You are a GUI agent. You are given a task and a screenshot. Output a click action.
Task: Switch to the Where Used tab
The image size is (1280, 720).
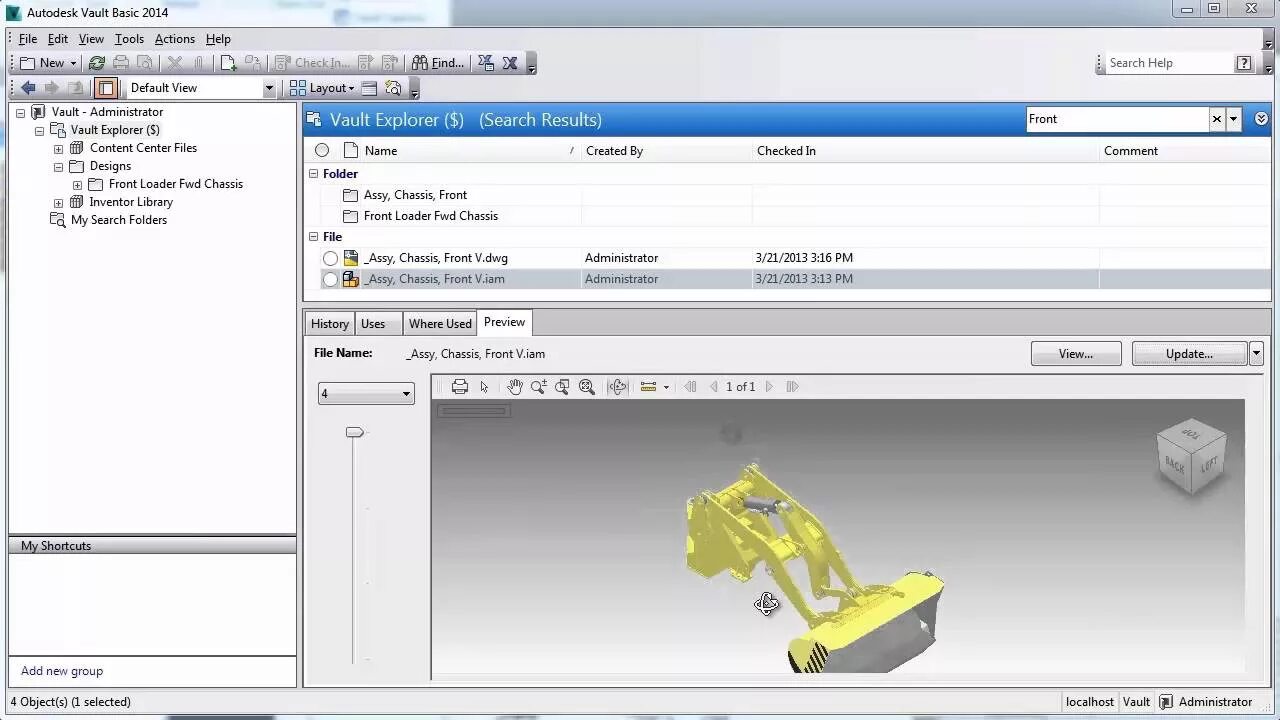[440, 324]
